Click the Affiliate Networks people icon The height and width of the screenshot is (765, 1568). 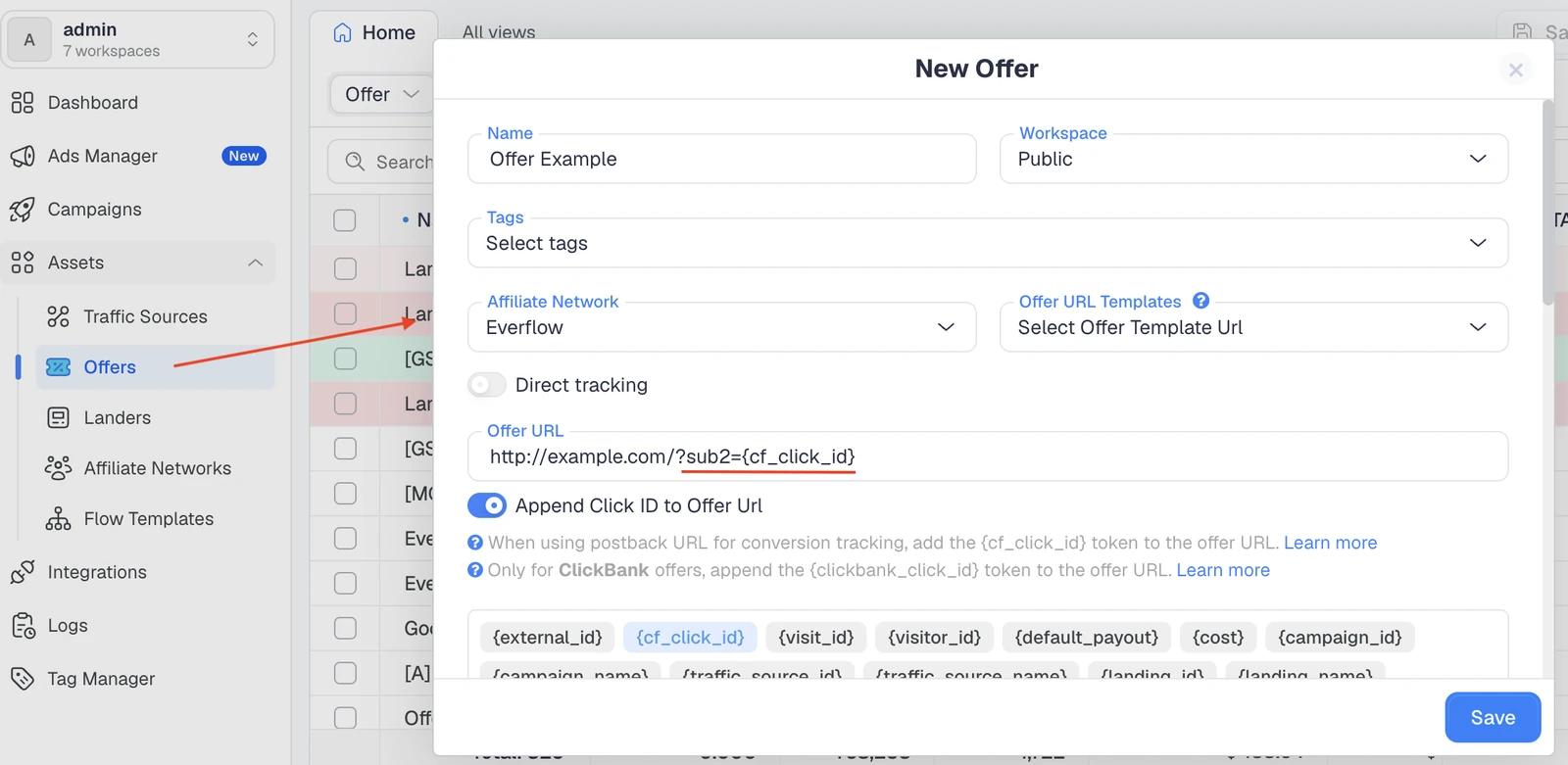point(58,468)
